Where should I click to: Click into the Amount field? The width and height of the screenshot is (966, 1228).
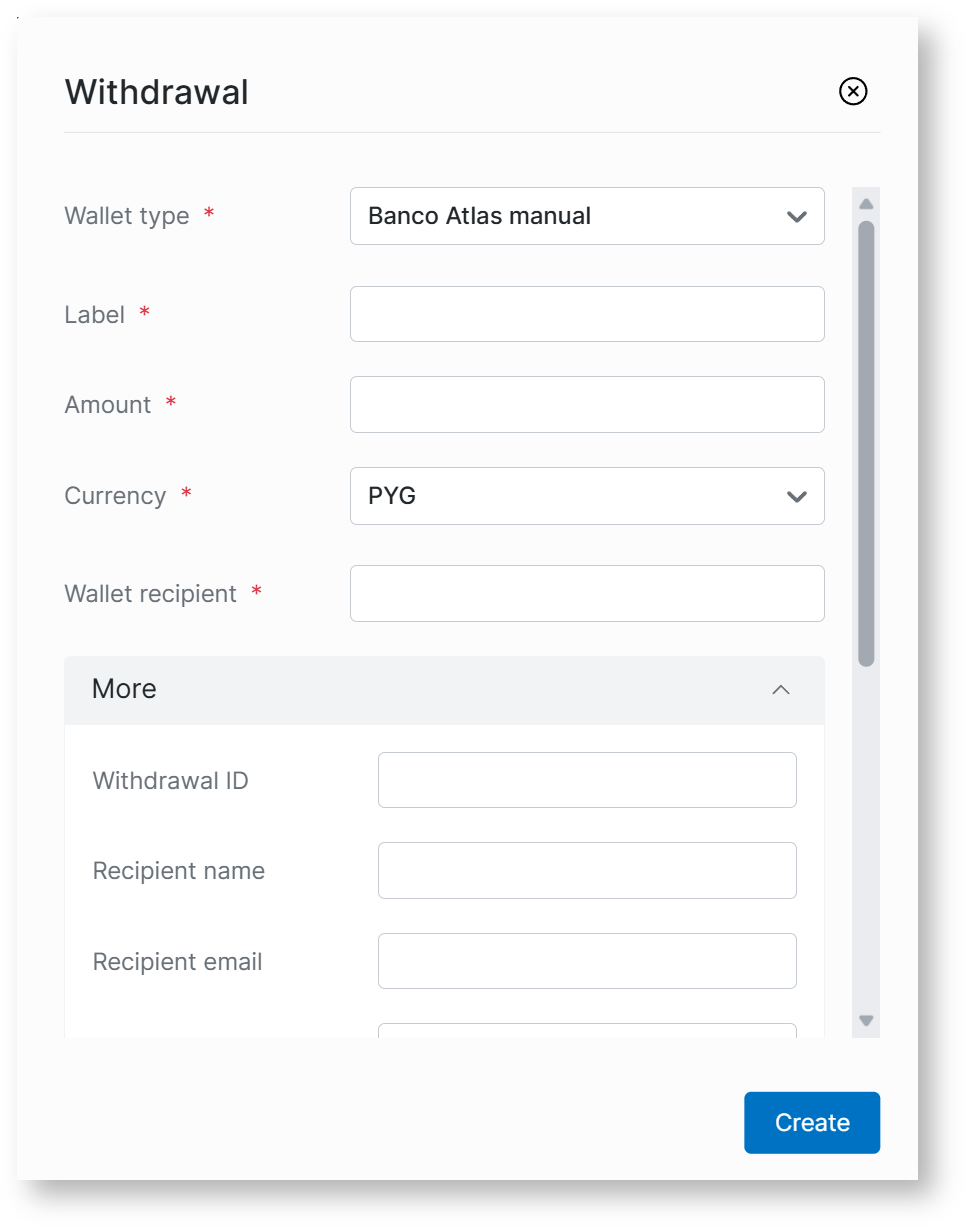coord(586,404)
